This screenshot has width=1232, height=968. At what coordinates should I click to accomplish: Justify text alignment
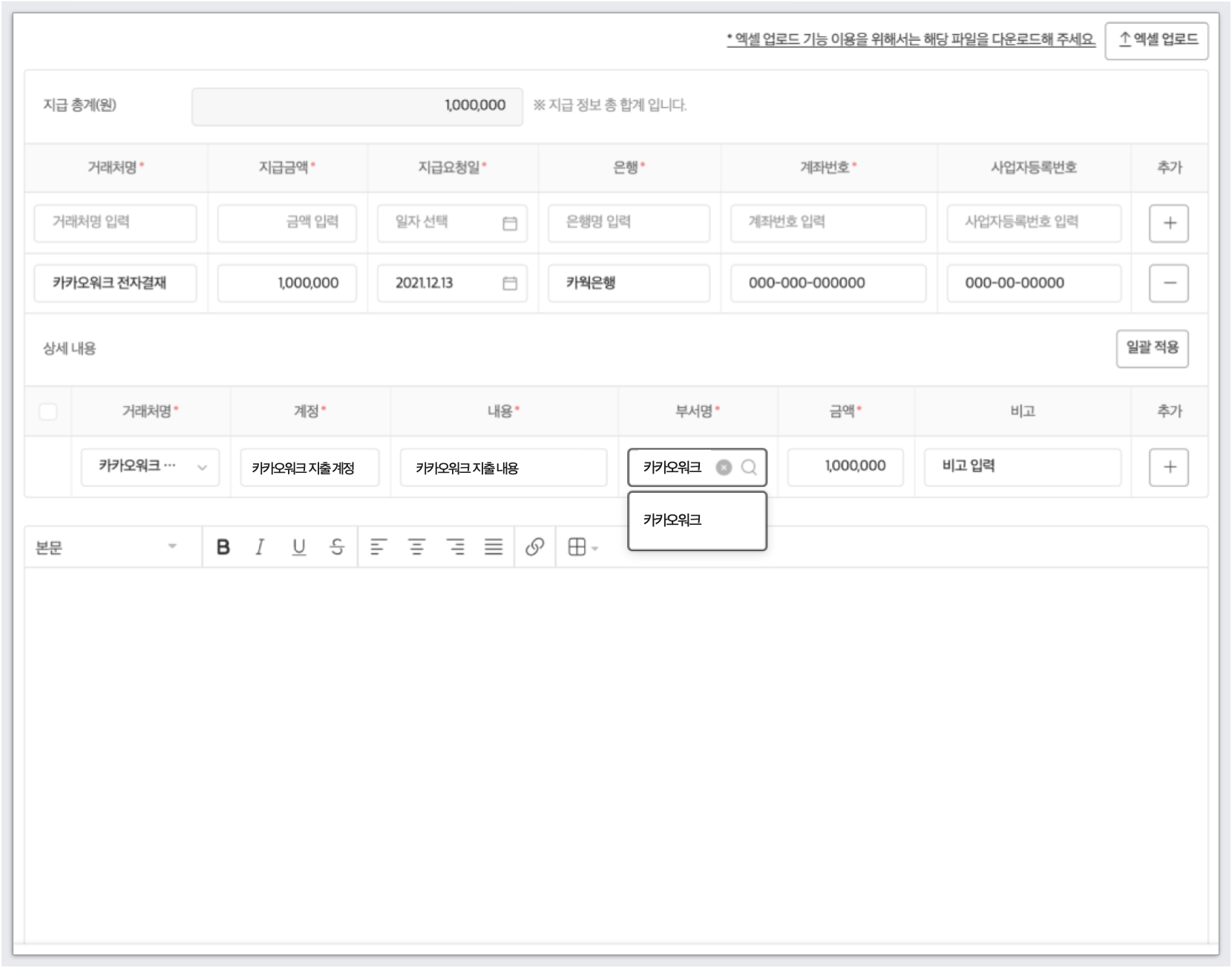pos(494,547)
